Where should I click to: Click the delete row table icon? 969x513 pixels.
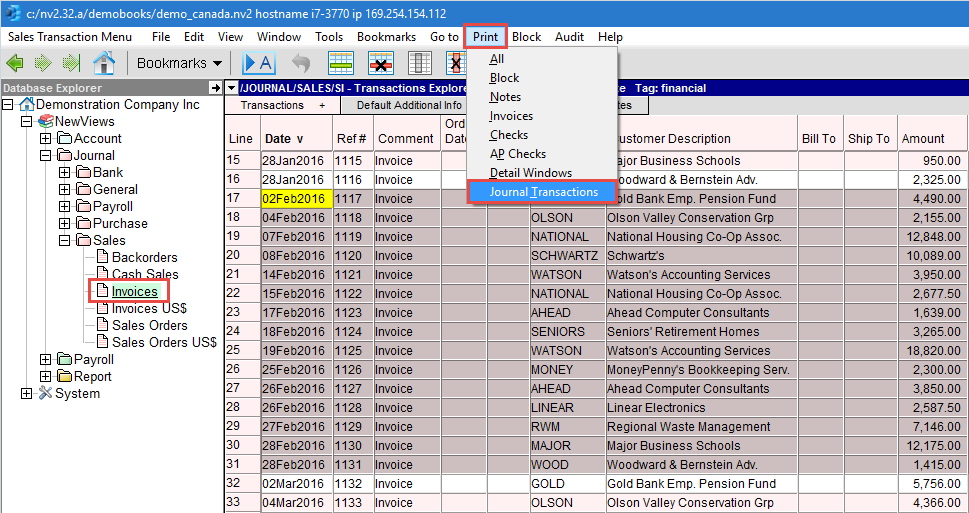381,63
